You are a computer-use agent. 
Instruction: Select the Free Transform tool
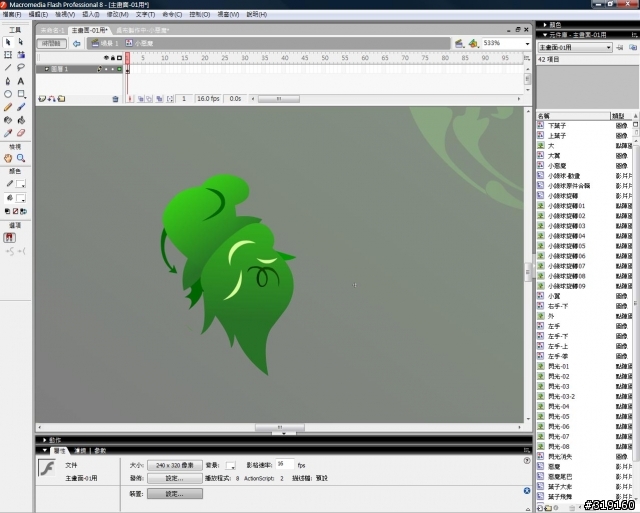(8, 55)
